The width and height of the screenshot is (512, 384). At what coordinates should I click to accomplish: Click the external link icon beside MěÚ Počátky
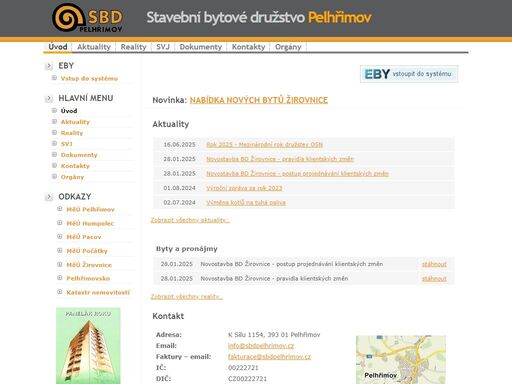click(x=60, y=250)
